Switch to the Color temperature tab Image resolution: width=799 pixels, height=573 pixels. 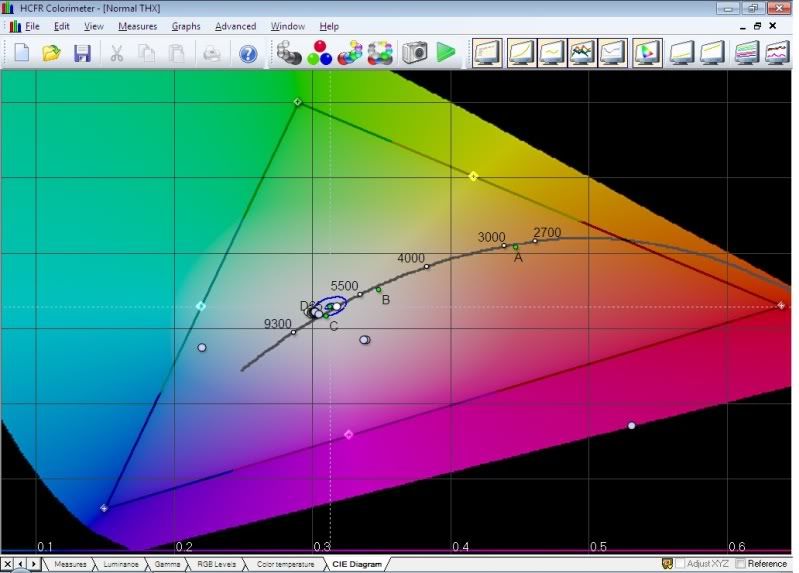tap(285, 564)
